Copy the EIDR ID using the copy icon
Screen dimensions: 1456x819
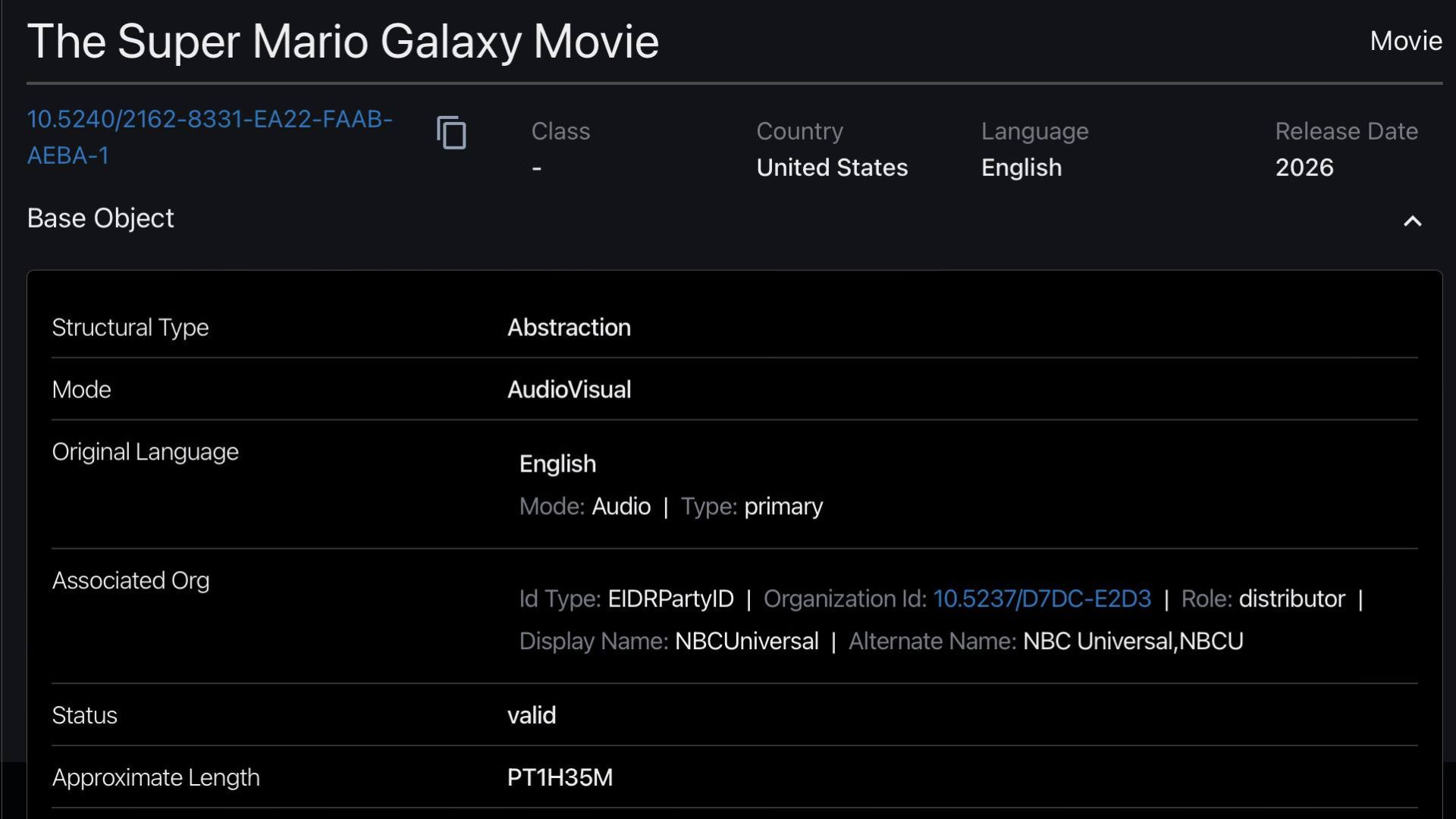[453, 133]
